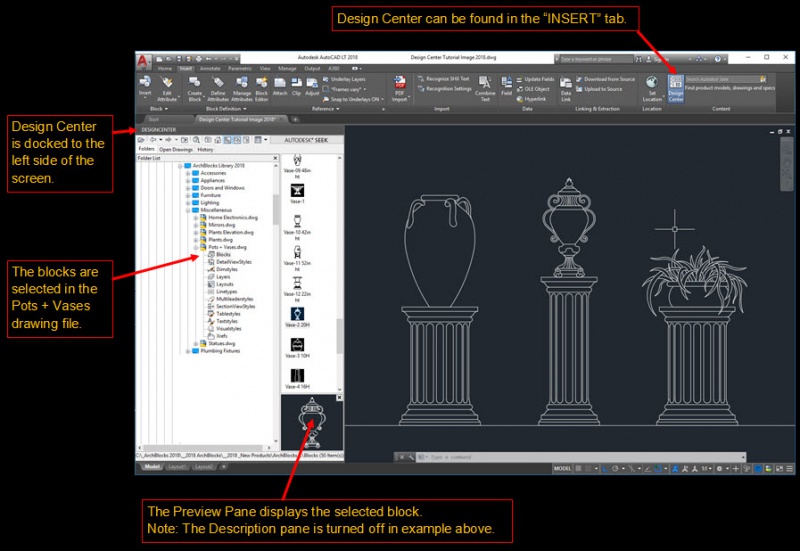Switch to the Home ribbon tab
Screen dimensions: 800x551
(165, 68)
